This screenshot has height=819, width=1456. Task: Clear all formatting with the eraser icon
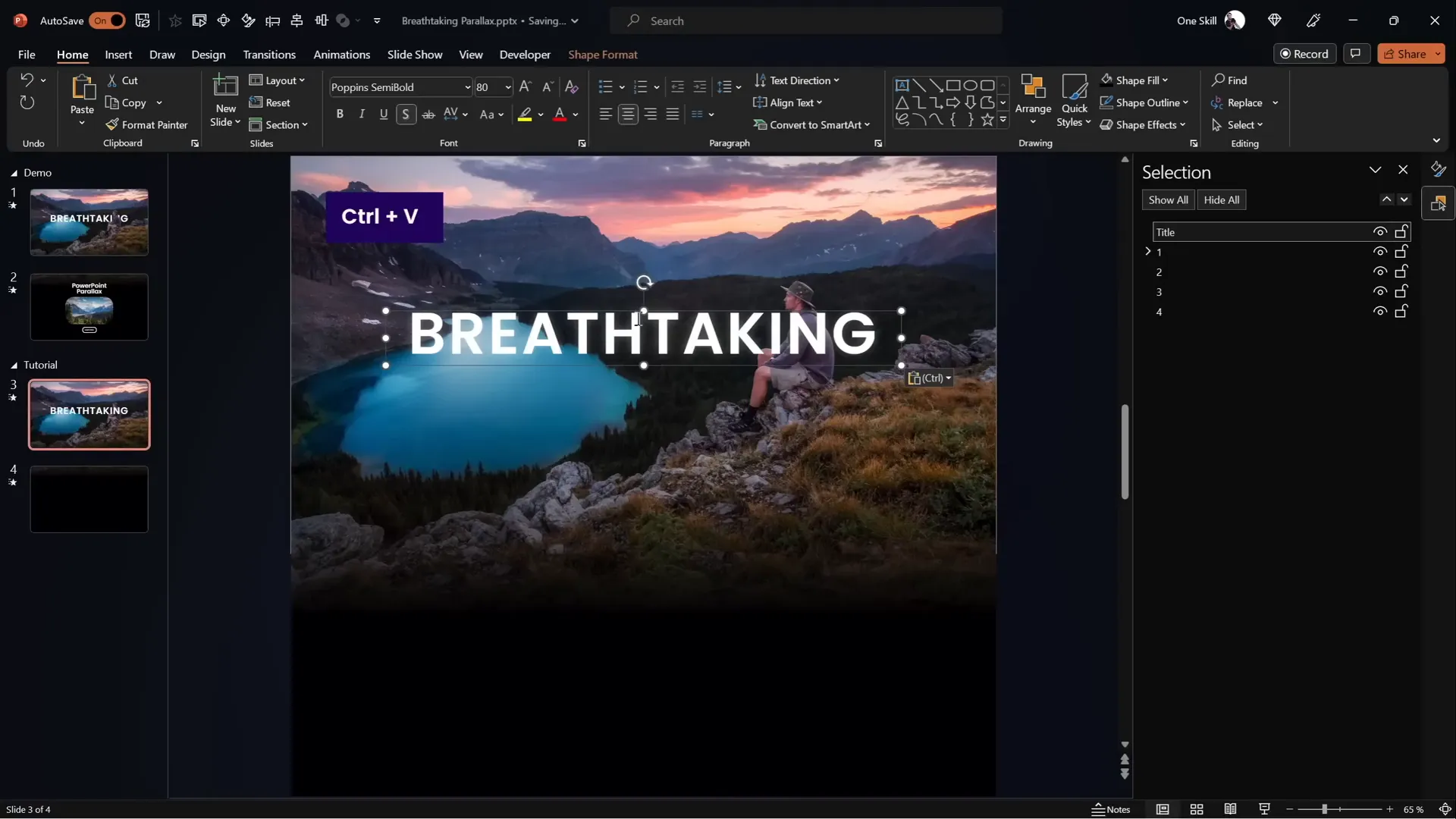pyautogui.click(x=571, y=87)
